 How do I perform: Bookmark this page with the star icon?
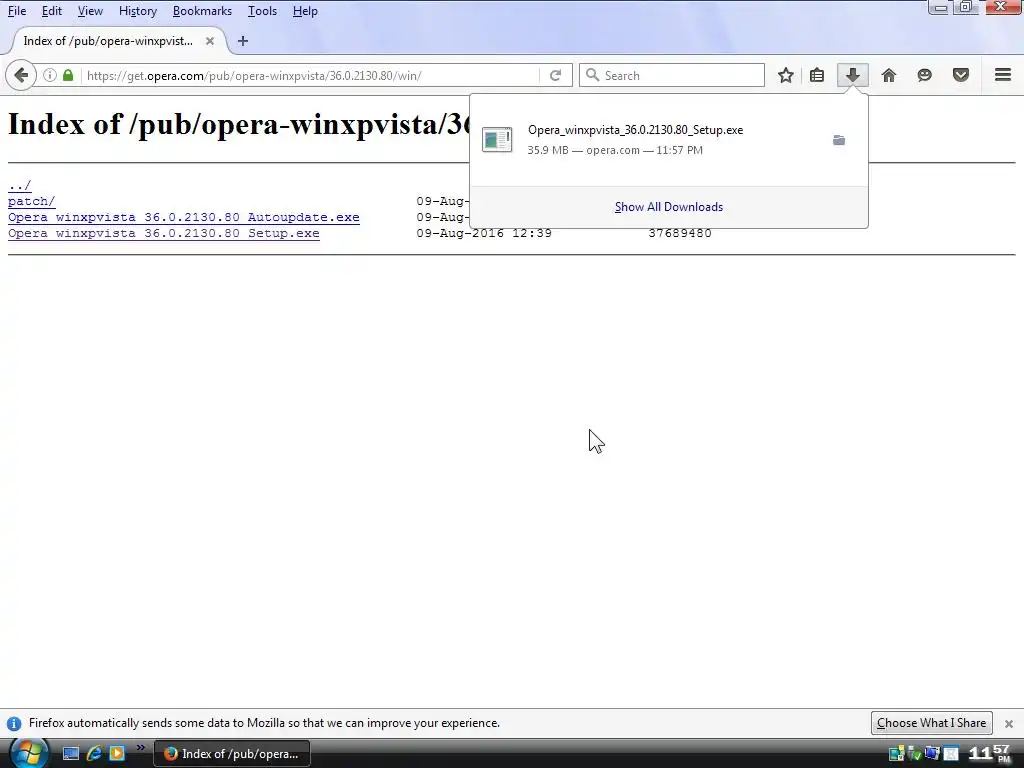click(x=786, y=75)
